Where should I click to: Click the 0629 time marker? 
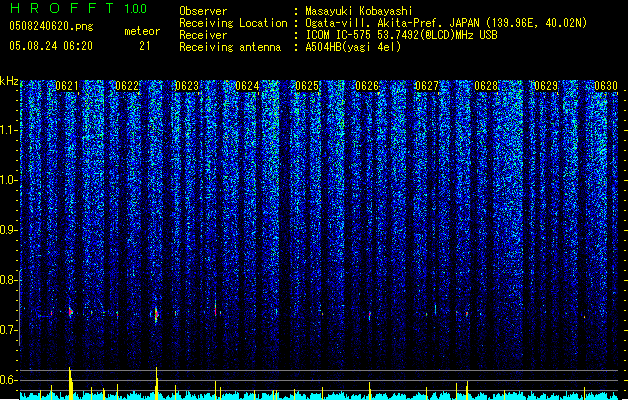click(546, 86)
